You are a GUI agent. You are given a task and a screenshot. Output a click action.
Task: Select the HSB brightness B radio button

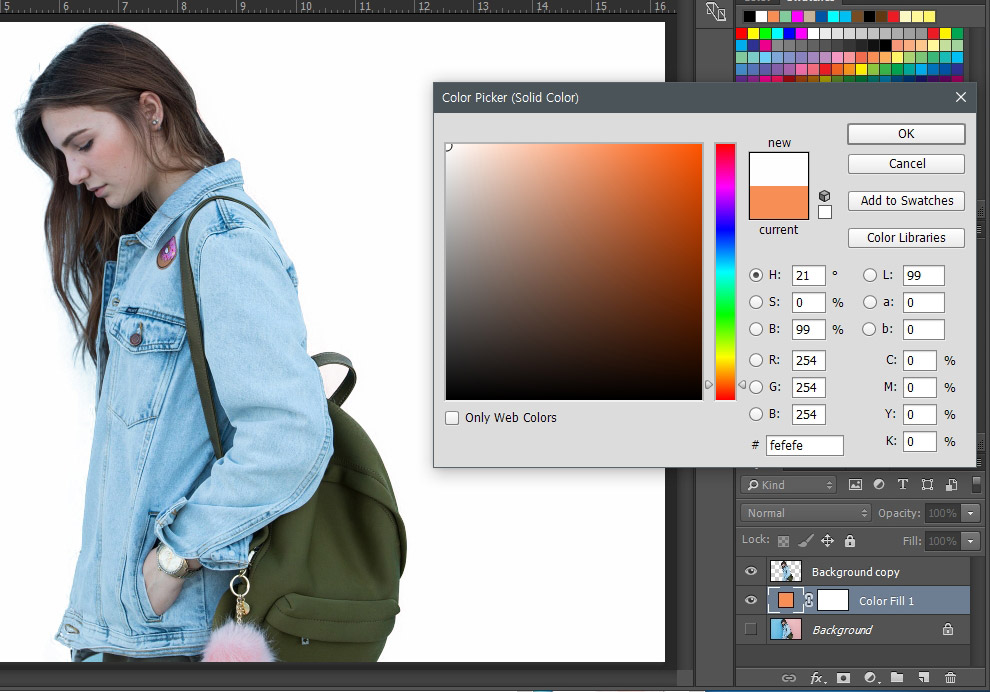(x=756, y=329)
